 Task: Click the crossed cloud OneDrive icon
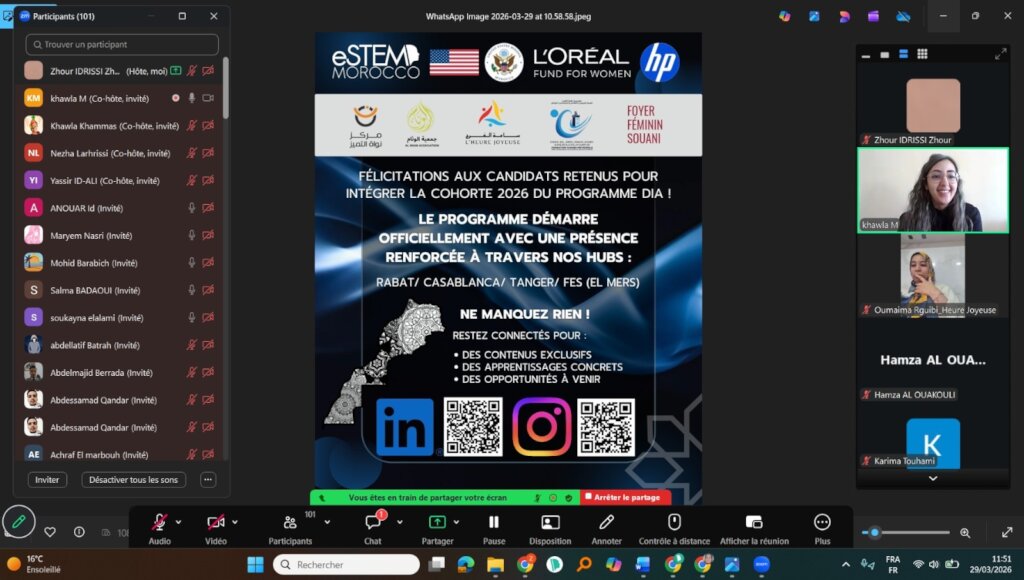pyautogui.click(x=903, y=16)
